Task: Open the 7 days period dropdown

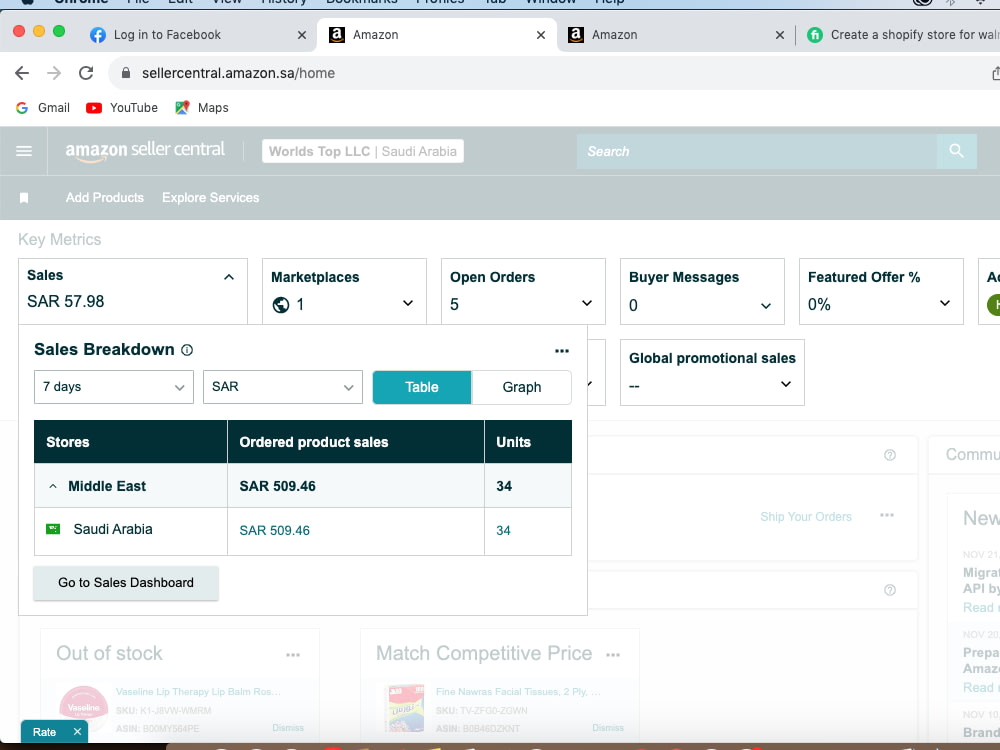Action: tap(114, 387)
